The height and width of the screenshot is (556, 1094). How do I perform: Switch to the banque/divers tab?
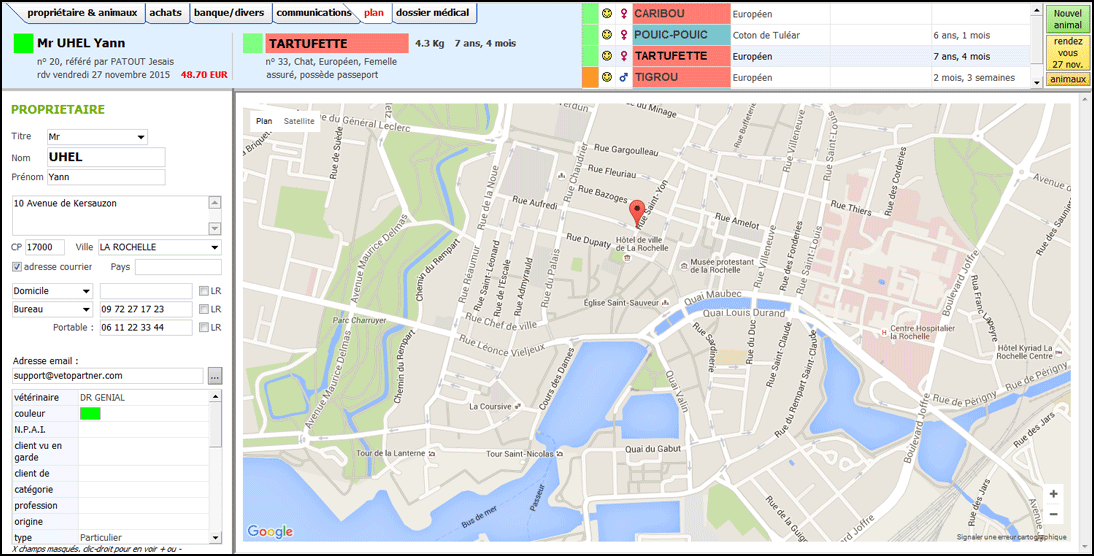[x=230, y=13]
